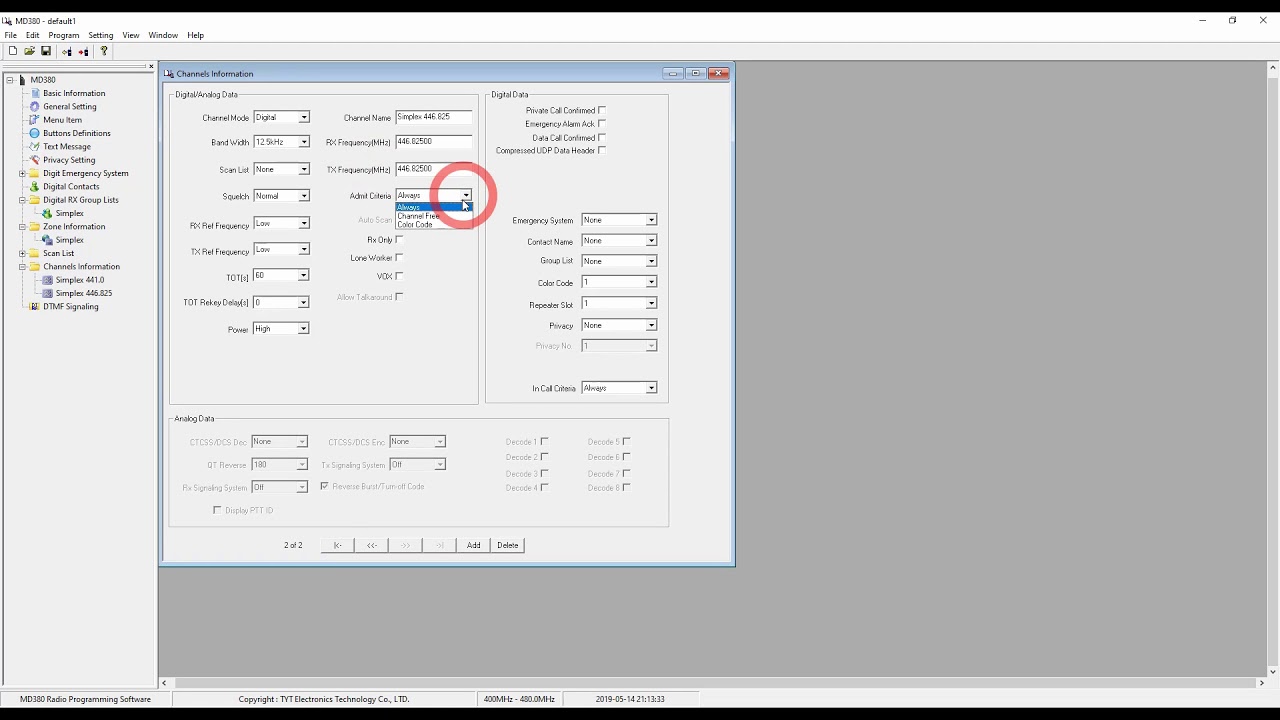The width and height of the screenshot is (1280, 720).
Task: Close the tree panel with its x button
Action: coord(151,67)
